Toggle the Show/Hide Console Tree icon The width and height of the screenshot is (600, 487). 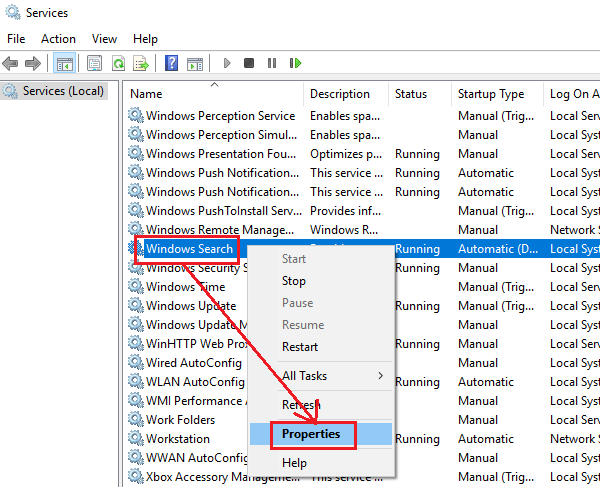pos(65,63)
